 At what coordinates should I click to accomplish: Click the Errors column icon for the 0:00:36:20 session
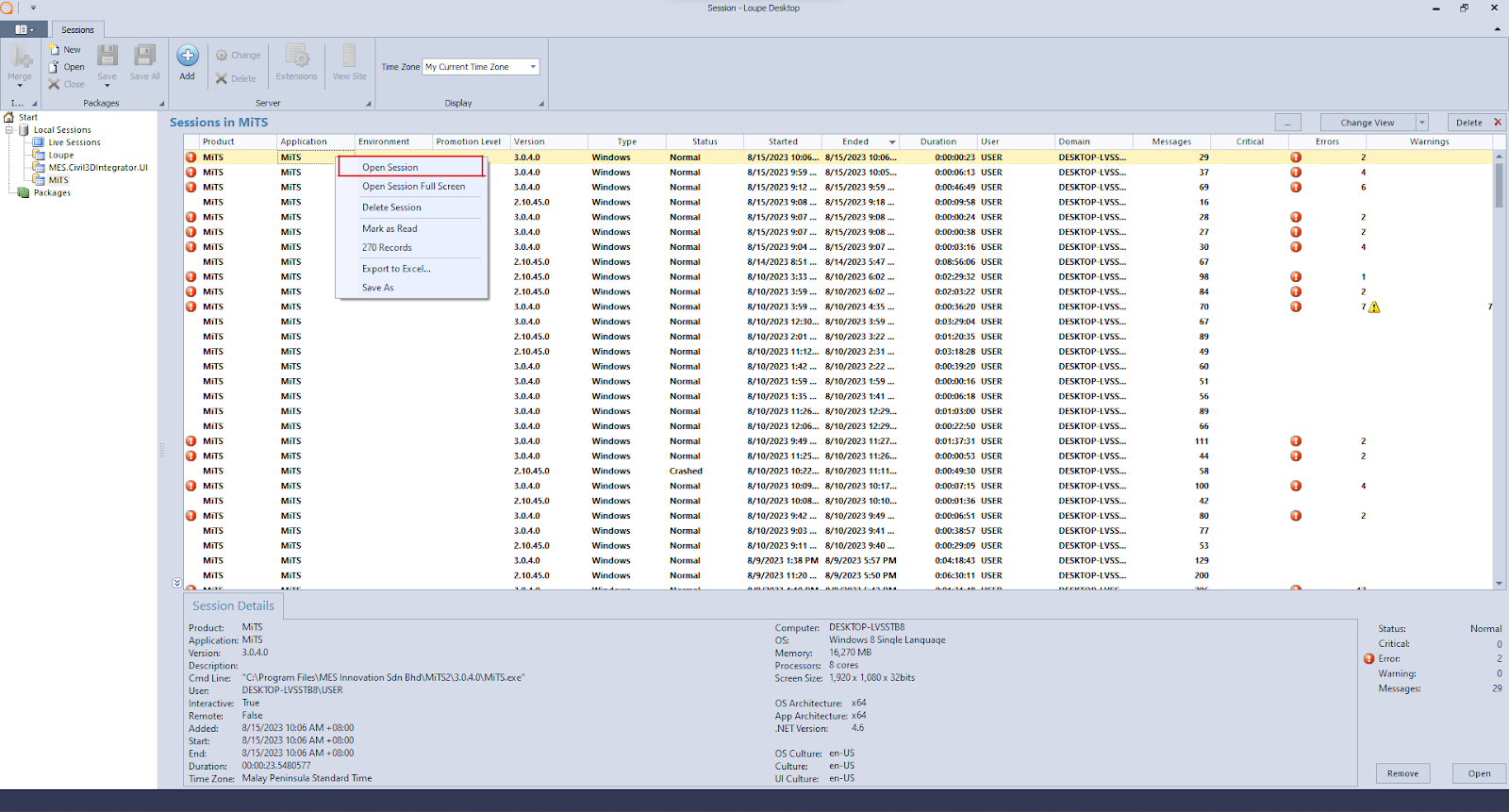click(x=1296, y=307)
